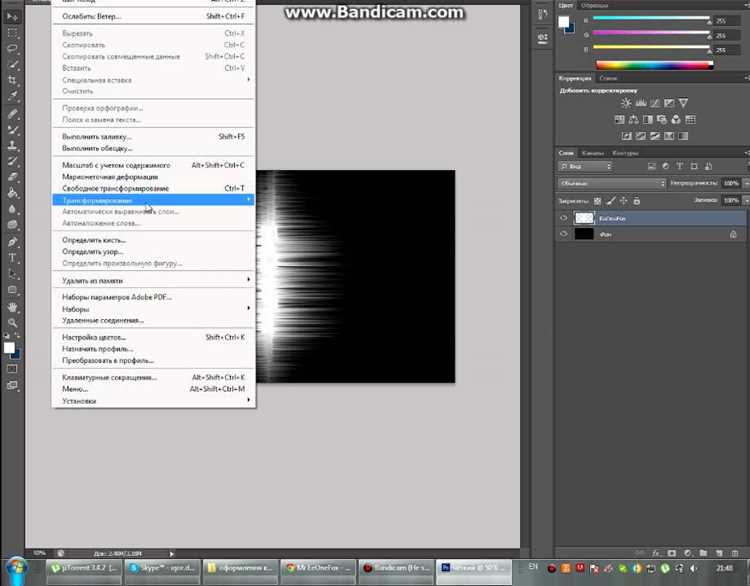Toggle lock position in Layers panel
Image resolution: width=750 pixels, height=586 pixels.
click(x=624, y=201)
